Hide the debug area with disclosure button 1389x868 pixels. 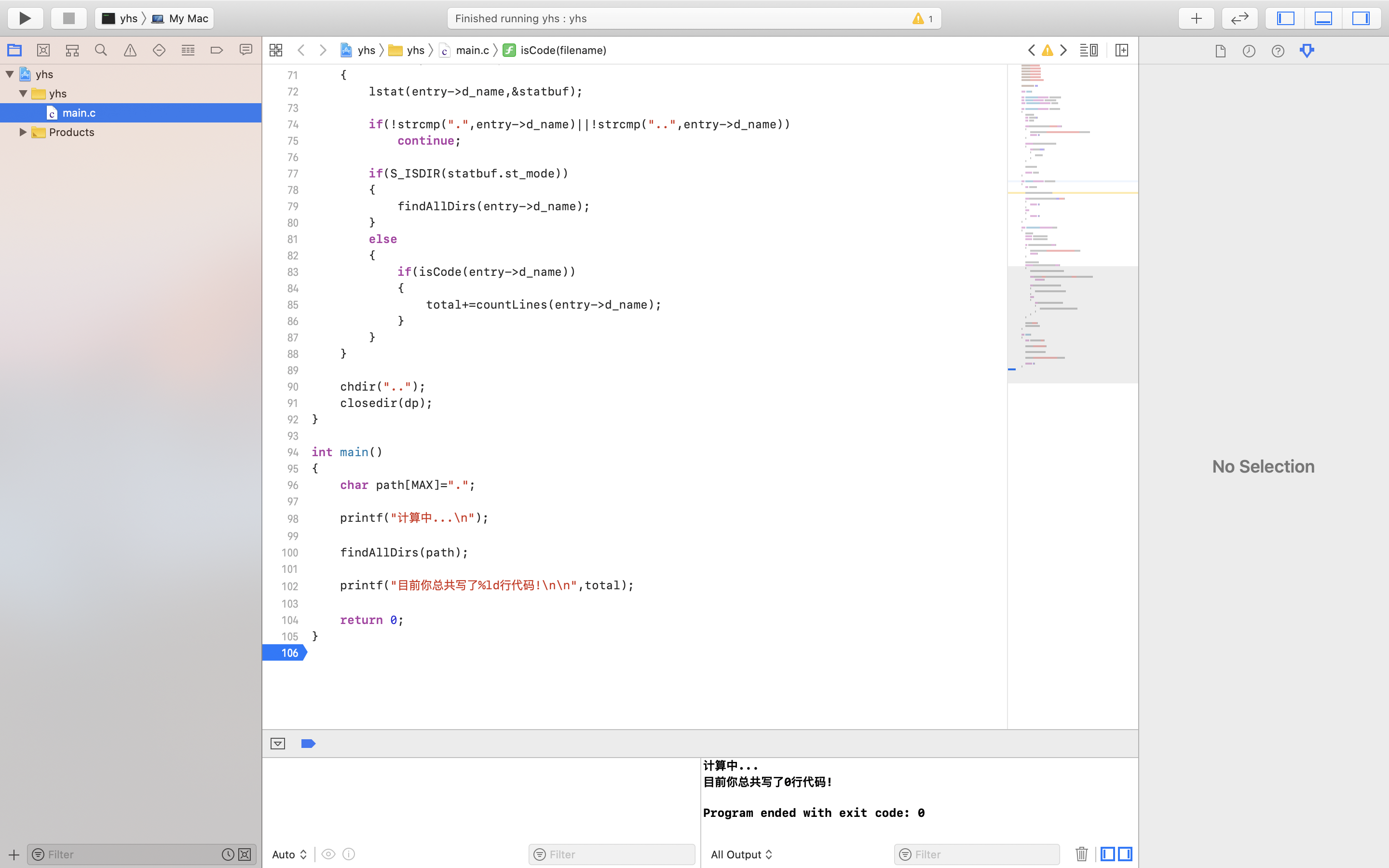tap(278, 744)
